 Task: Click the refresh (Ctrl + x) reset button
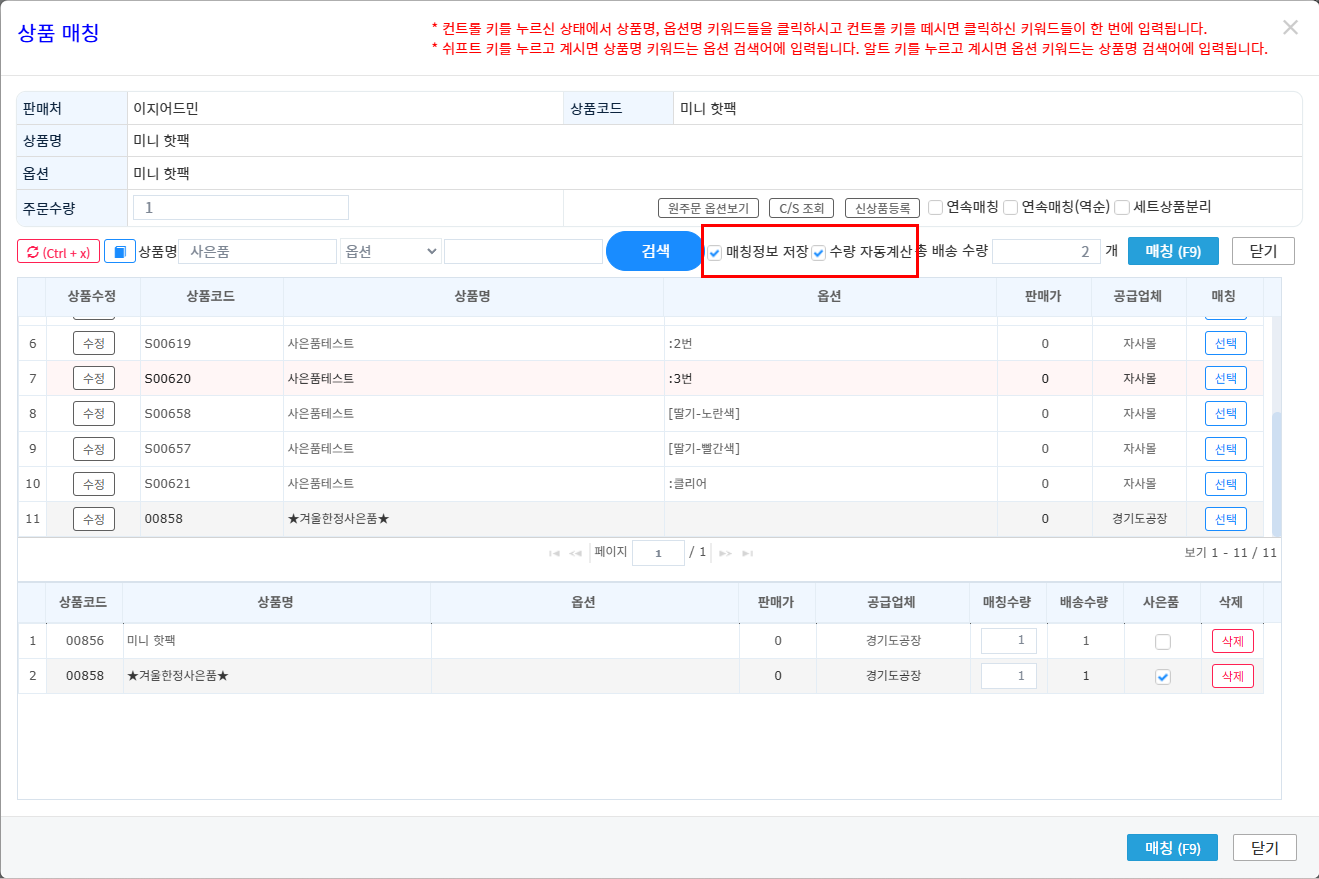pos(58,252)
